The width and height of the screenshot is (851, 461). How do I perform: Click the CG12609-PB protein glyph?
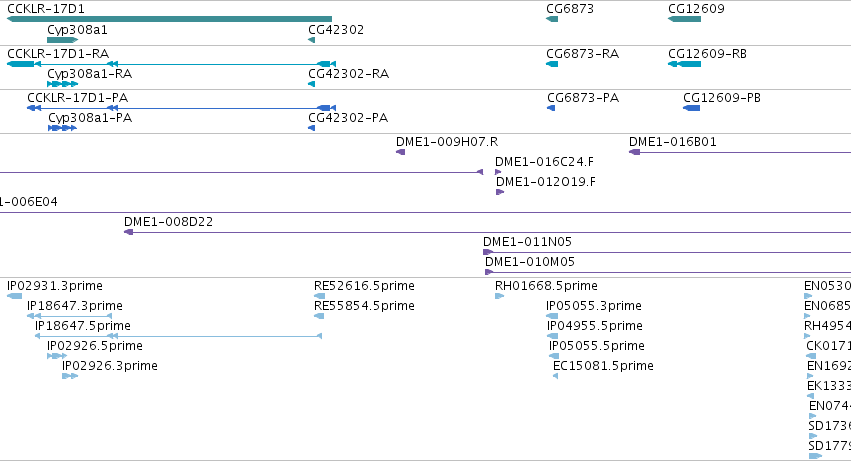(691, 108)
